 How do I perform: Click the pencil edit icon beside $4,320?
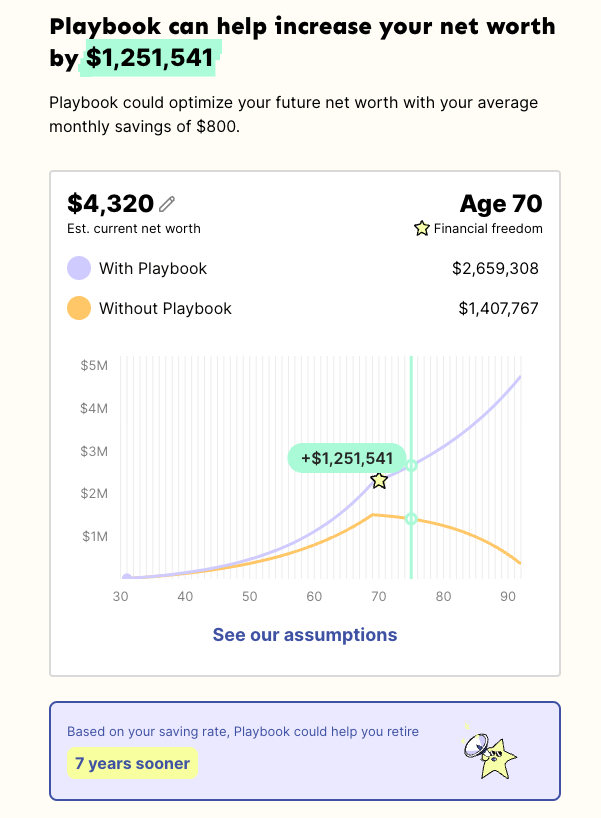pos(167,204)
